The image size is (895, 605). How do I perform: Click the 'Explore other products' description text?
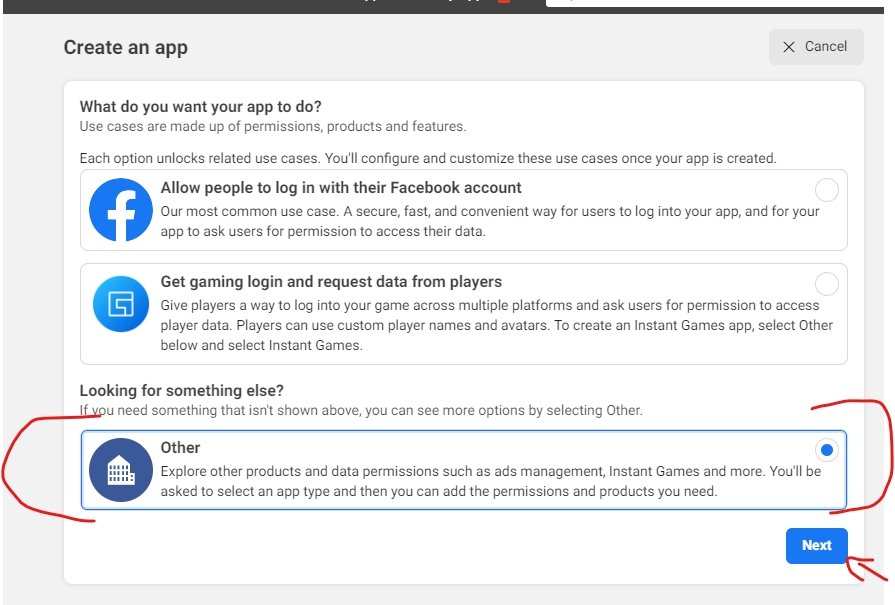click(x=491, y=481)
